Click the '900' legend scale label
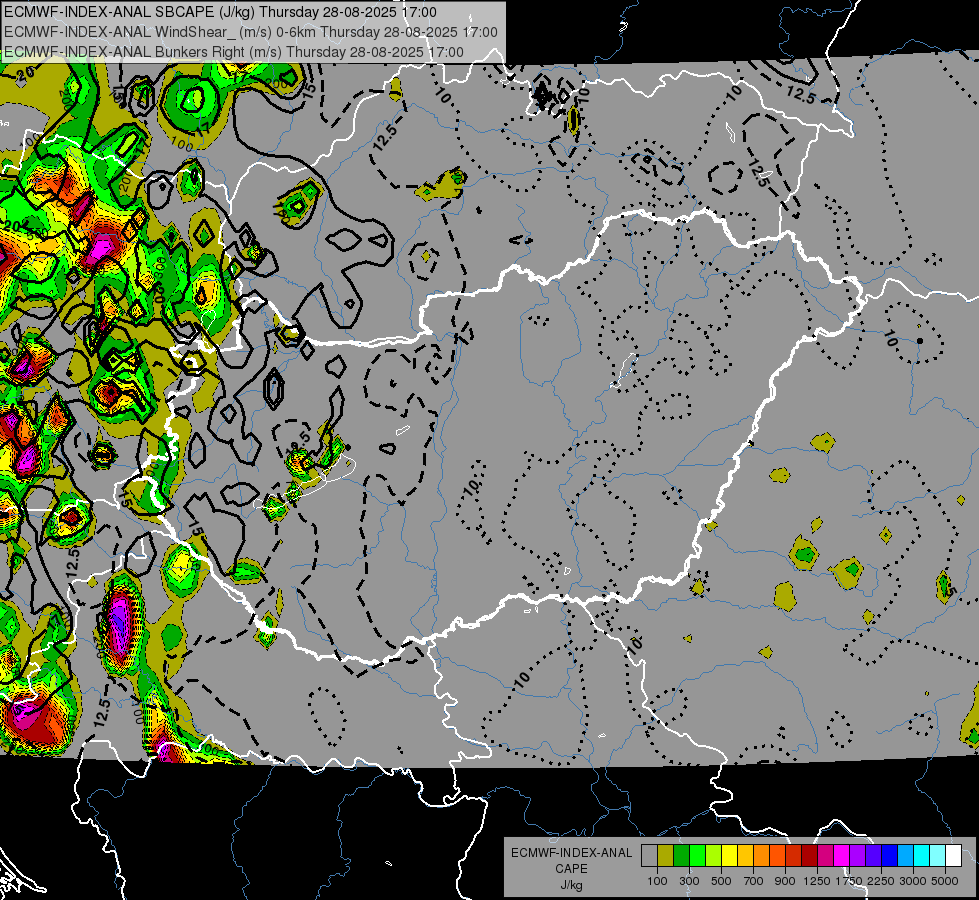The width and height of the screenshot is (979, 900). (x=785, y=881)
